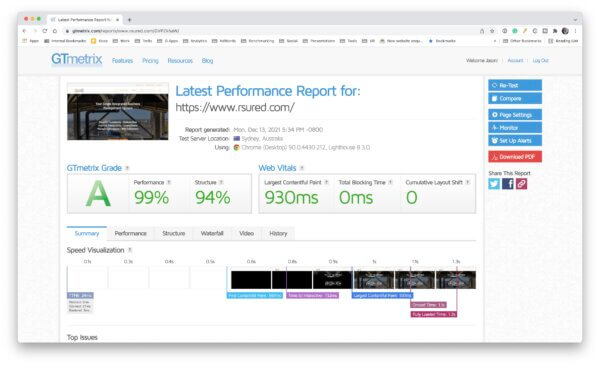Click the GTmetrix logo

click(77, 59)
